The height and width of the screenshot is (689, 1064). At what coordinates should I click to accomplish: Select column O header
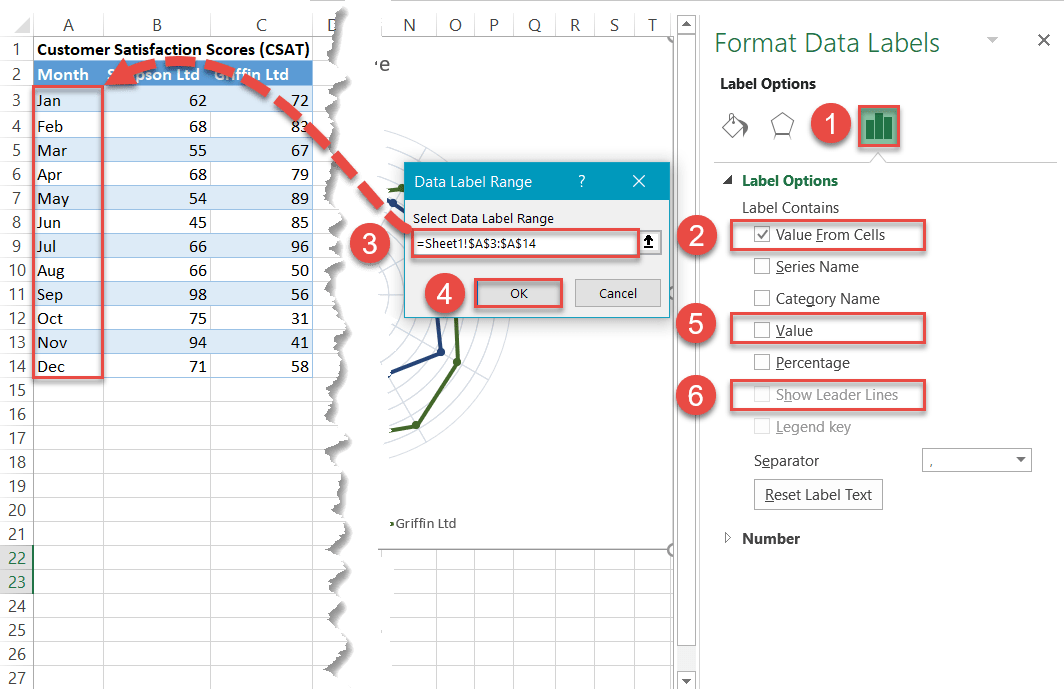[455, 26]
